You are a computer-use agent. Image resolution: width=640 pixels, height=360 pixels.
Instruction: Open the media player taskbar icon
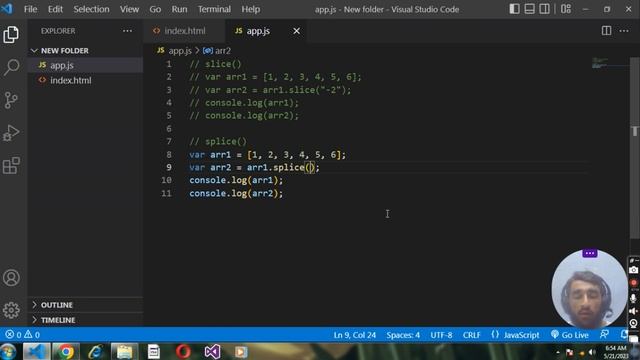pos(241,351)
